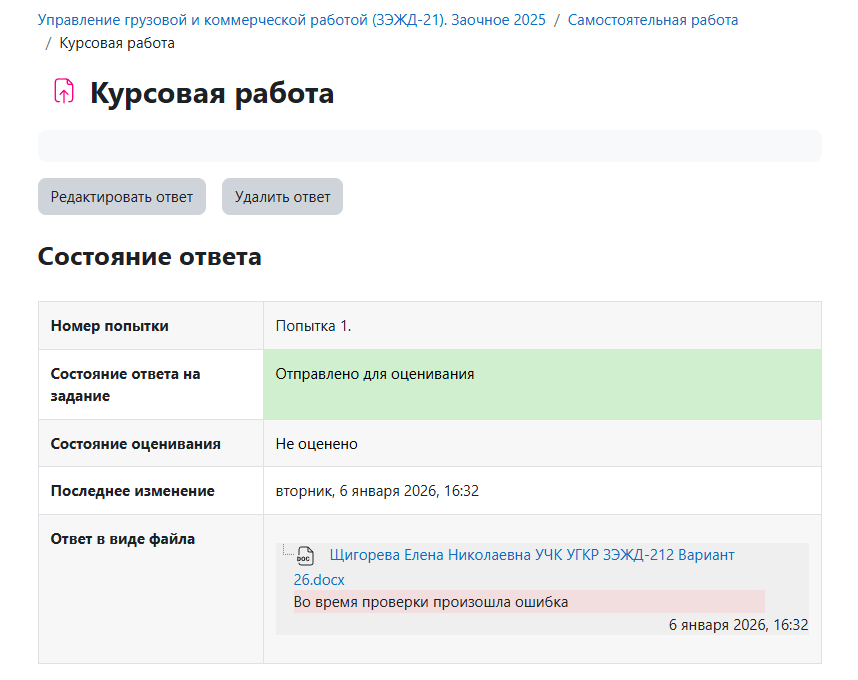
Task: Go to Управление грузовой и коммерческой работой breadcrumb
Action: (x=291, y=20)
